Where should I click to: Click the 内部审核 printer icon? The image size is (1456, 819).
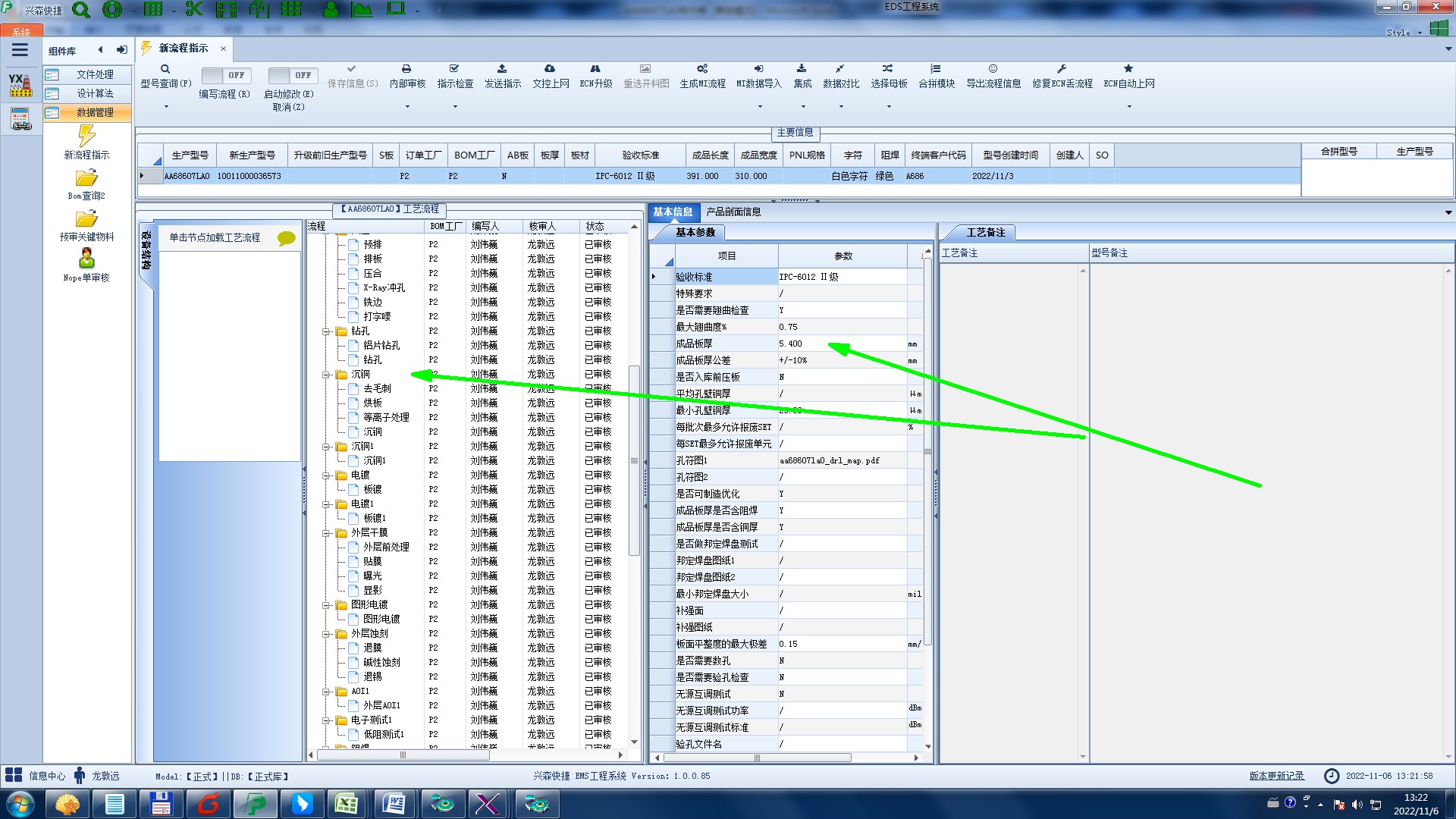tap(406, 69)
